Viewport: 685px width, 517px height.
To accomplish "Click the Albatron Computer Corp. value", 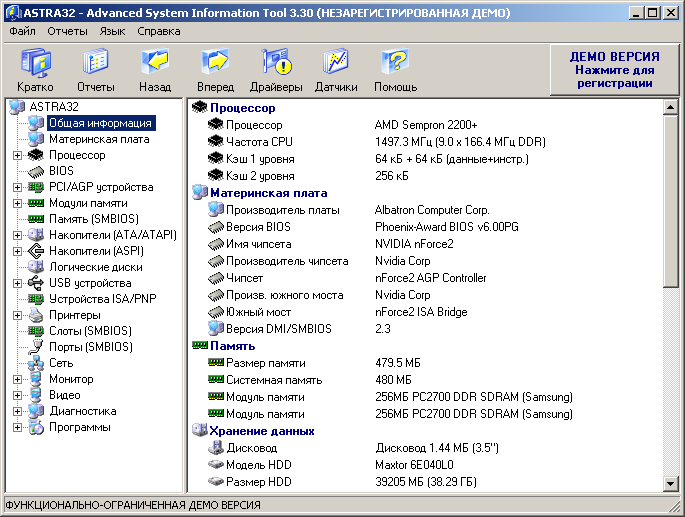I will [x=432, y=210].
